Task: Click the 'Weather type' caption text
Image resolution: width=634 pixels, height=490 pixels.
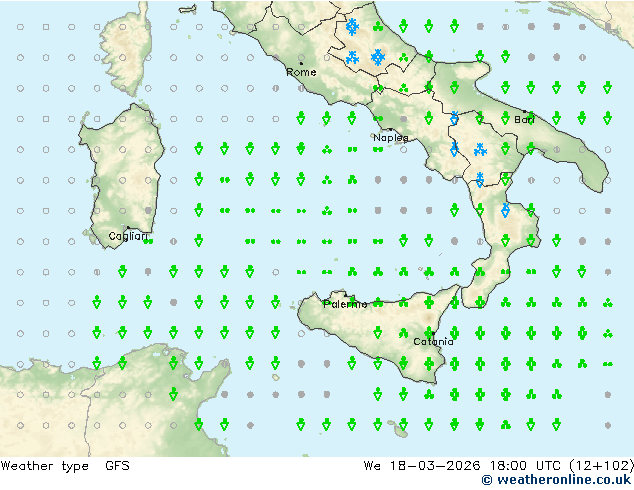Action: (44, 466)
